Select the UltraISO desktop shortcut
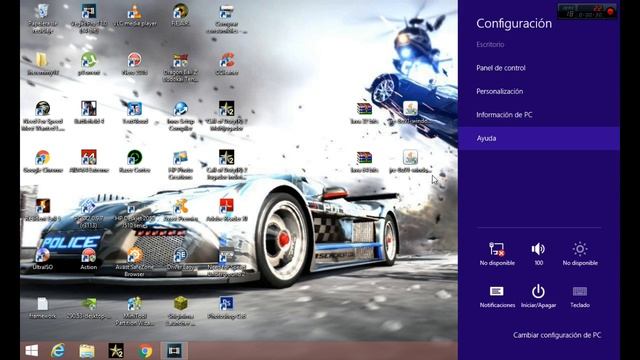Image resolution: width=640 pixels, height=360 pixels. tap(42, 259)
